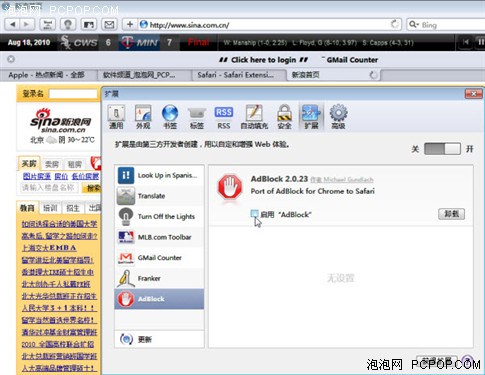The height and width of the screenshot is (375, 485).
Task: Click the Sina 新浪网 logo
Action: tap(61, 120)
